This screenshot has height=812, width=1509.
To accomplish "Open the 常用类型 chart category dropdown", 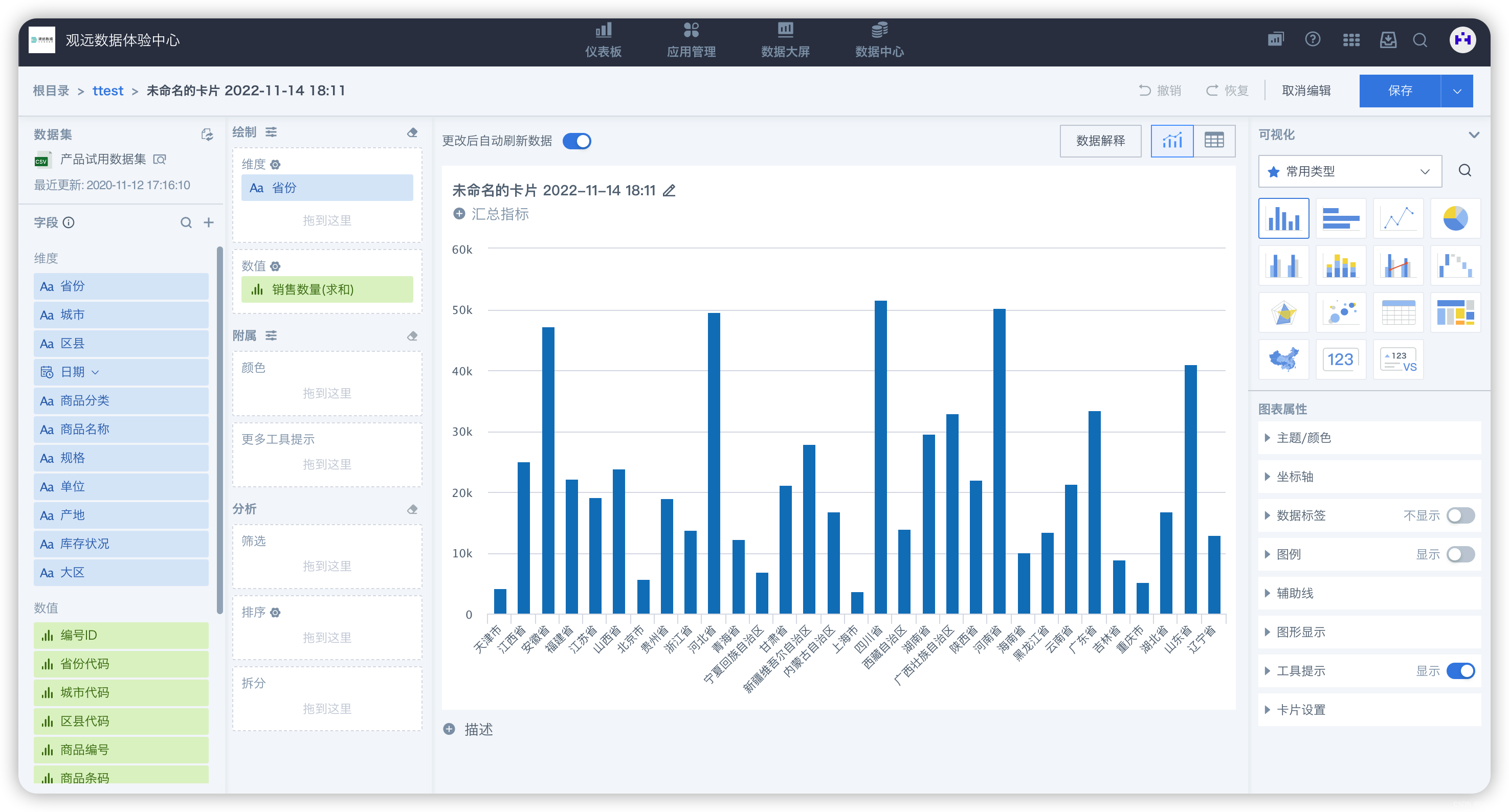I will pyautogui.click(x=1350, y=171).
